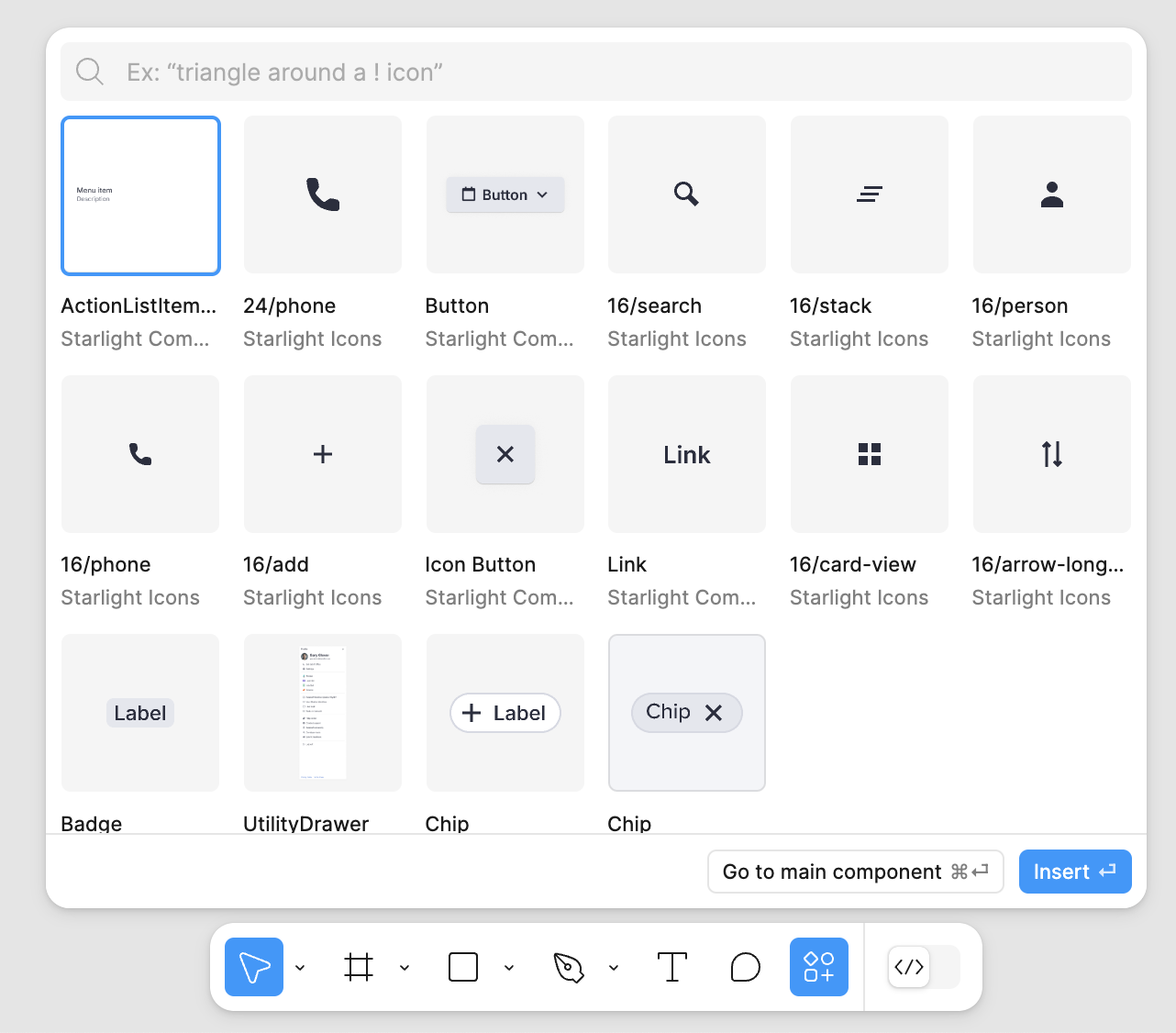Click the search magnifier icon in the field
Image resolution: width=1176 pixels, height=1033 pixels.
[x=90, y=72]
